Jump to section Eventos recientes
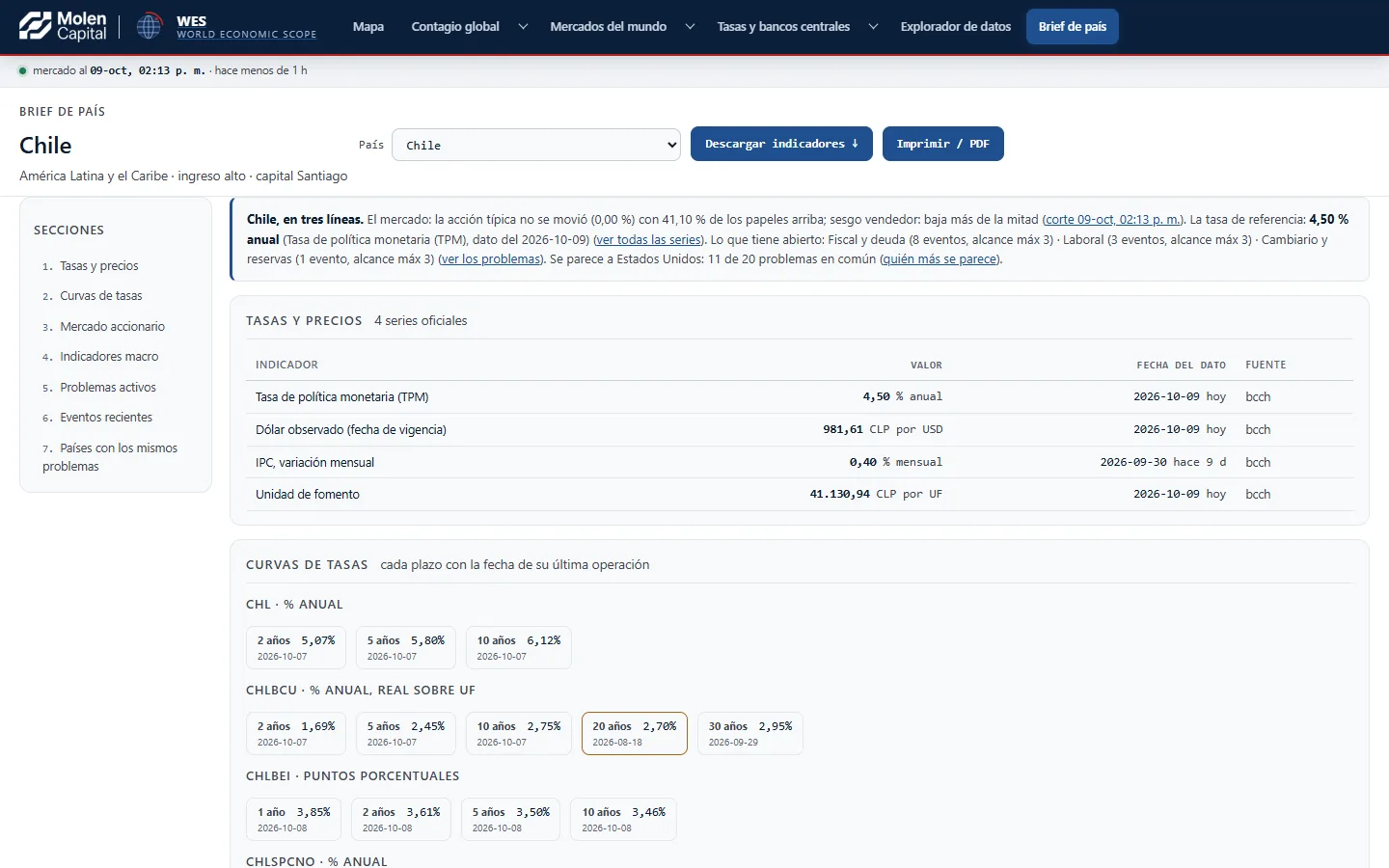This screenshot has width=1389, height=868. click(106, 418)
